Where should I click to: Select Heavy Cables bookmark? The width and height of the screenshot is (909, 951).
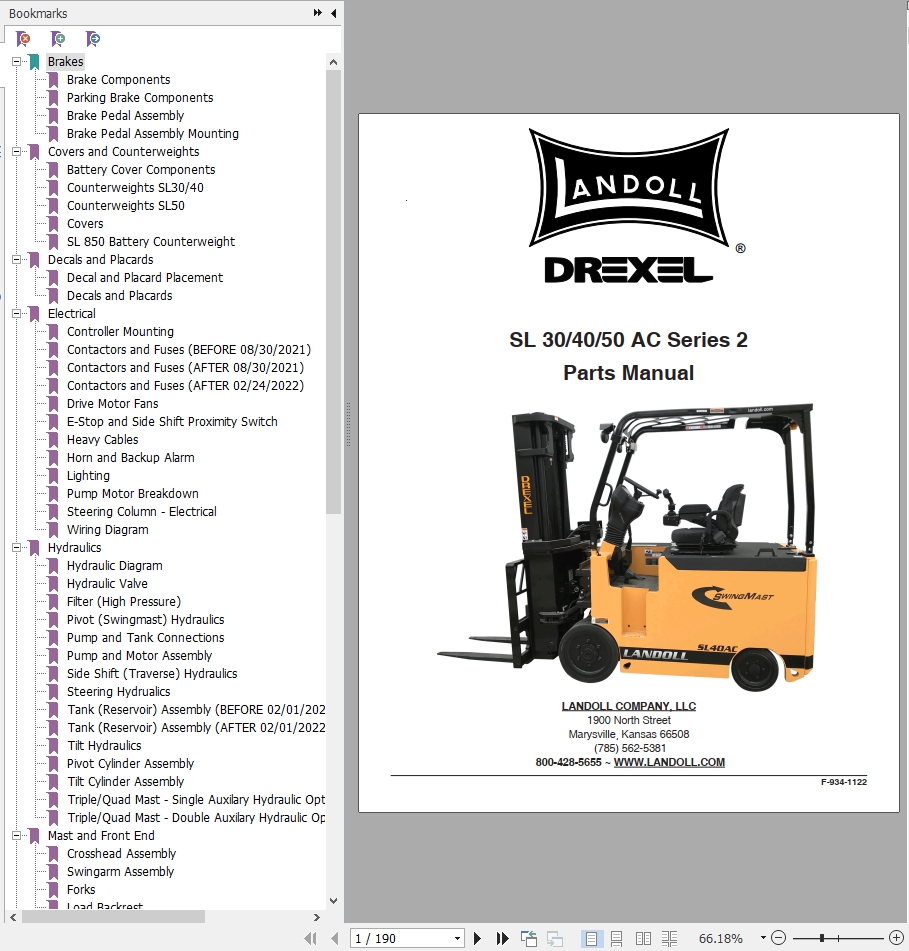tap(102, 440)
